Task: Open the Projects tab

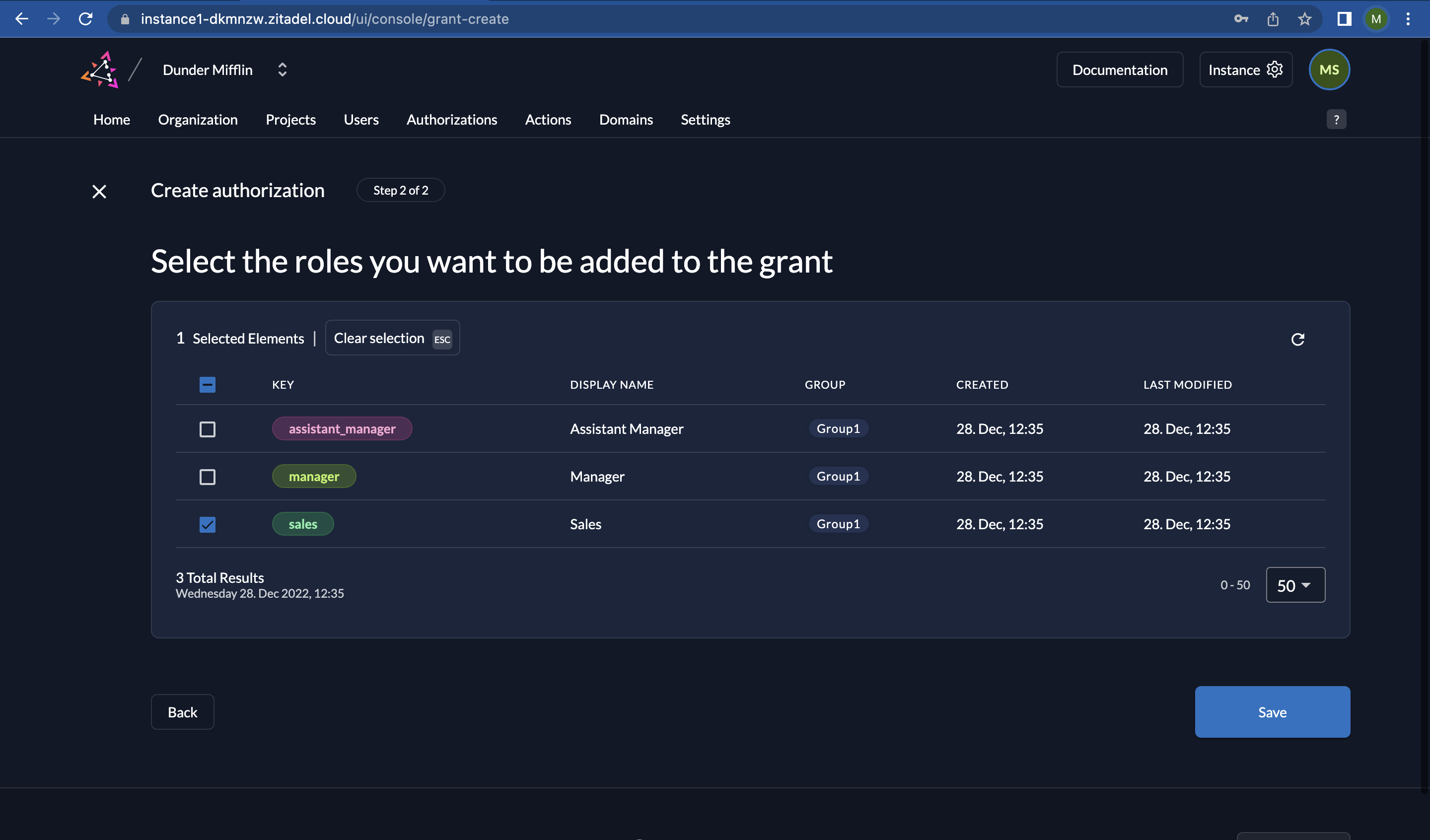Action: (x=290, y=120)
